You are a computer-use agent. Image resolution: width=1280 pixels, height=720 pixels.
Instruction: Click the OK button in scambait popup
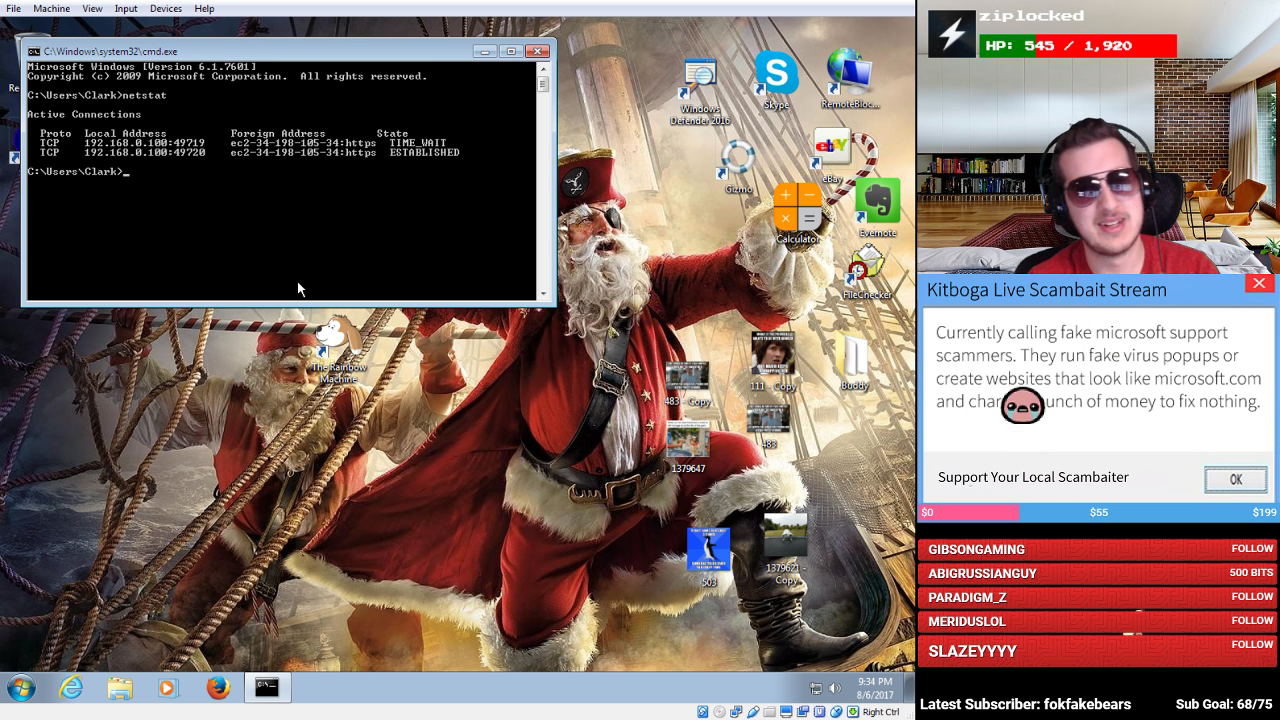(1236, 480)
